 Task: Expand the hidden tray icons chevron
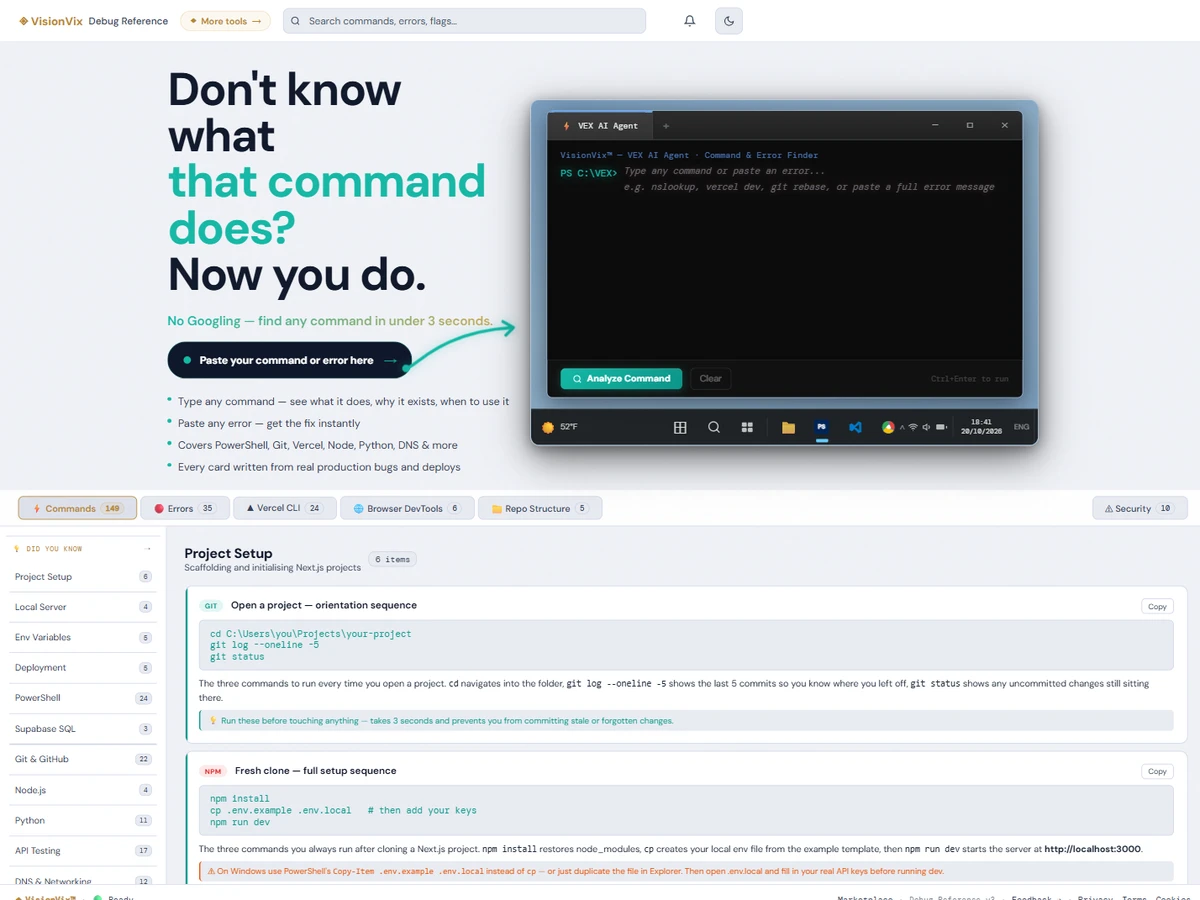(901, 427)
